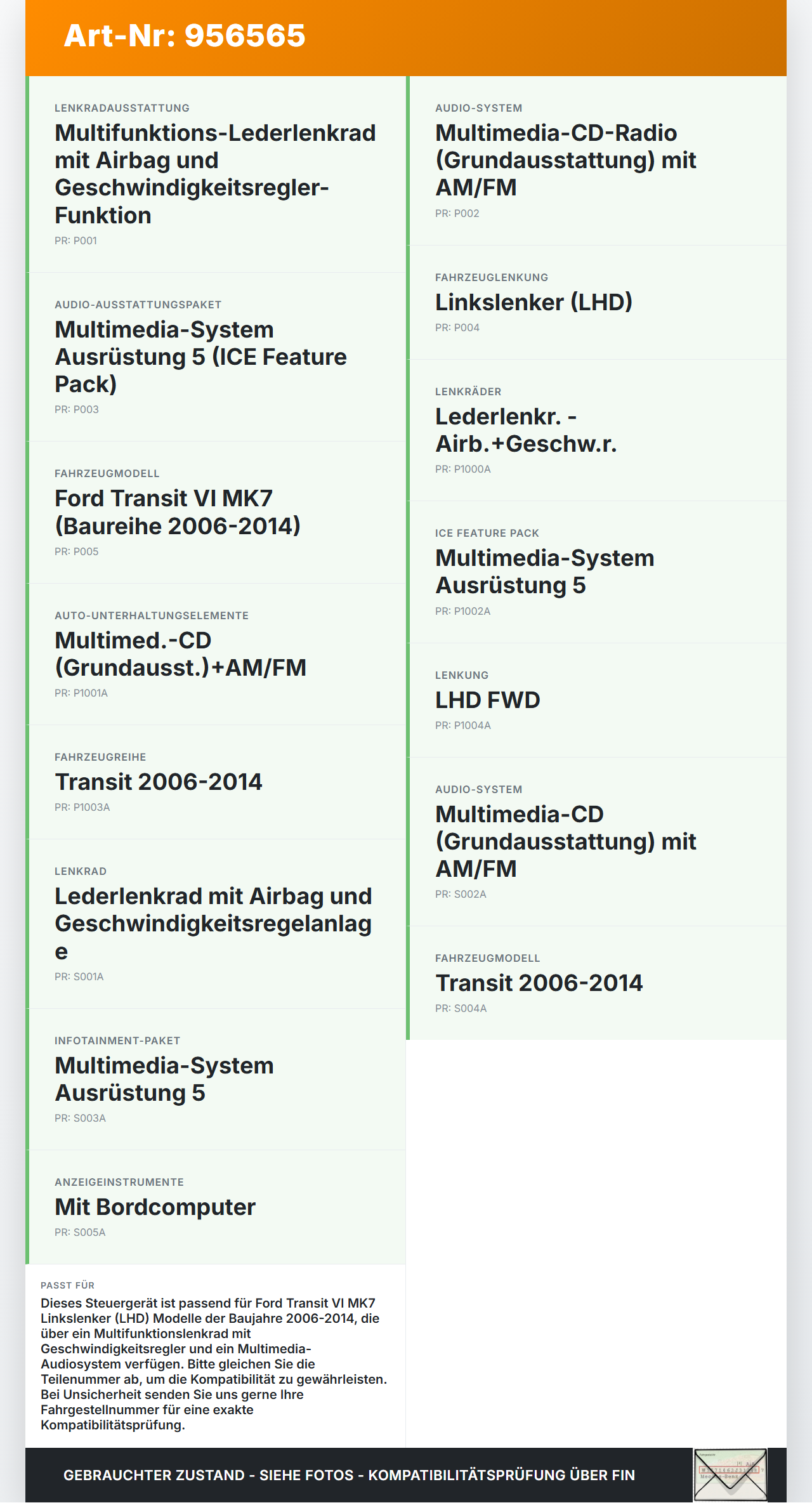Viewport: 812px width, 1503px height.
Task: Click the PR: P1004A code
Action: pyautogui.click(x=462, y=726)
